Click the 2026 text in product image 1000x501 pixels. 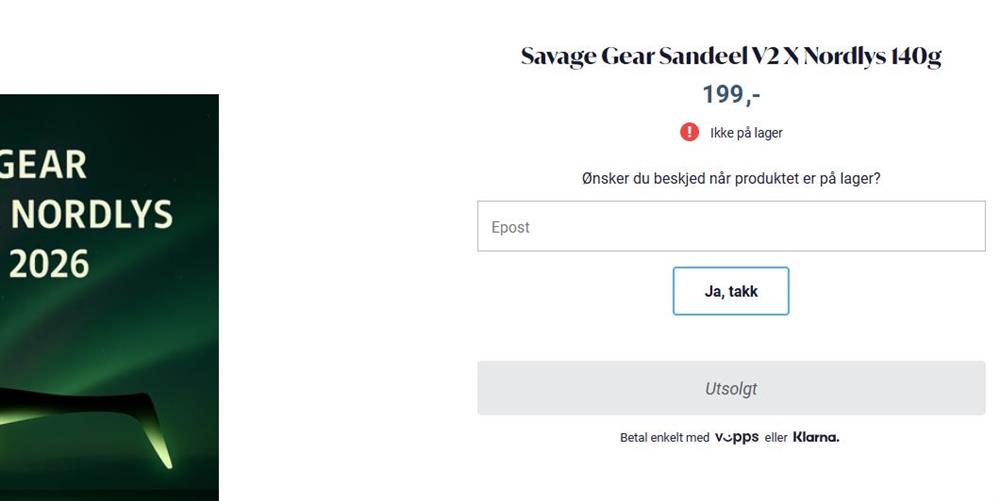(x=50, y=264)
